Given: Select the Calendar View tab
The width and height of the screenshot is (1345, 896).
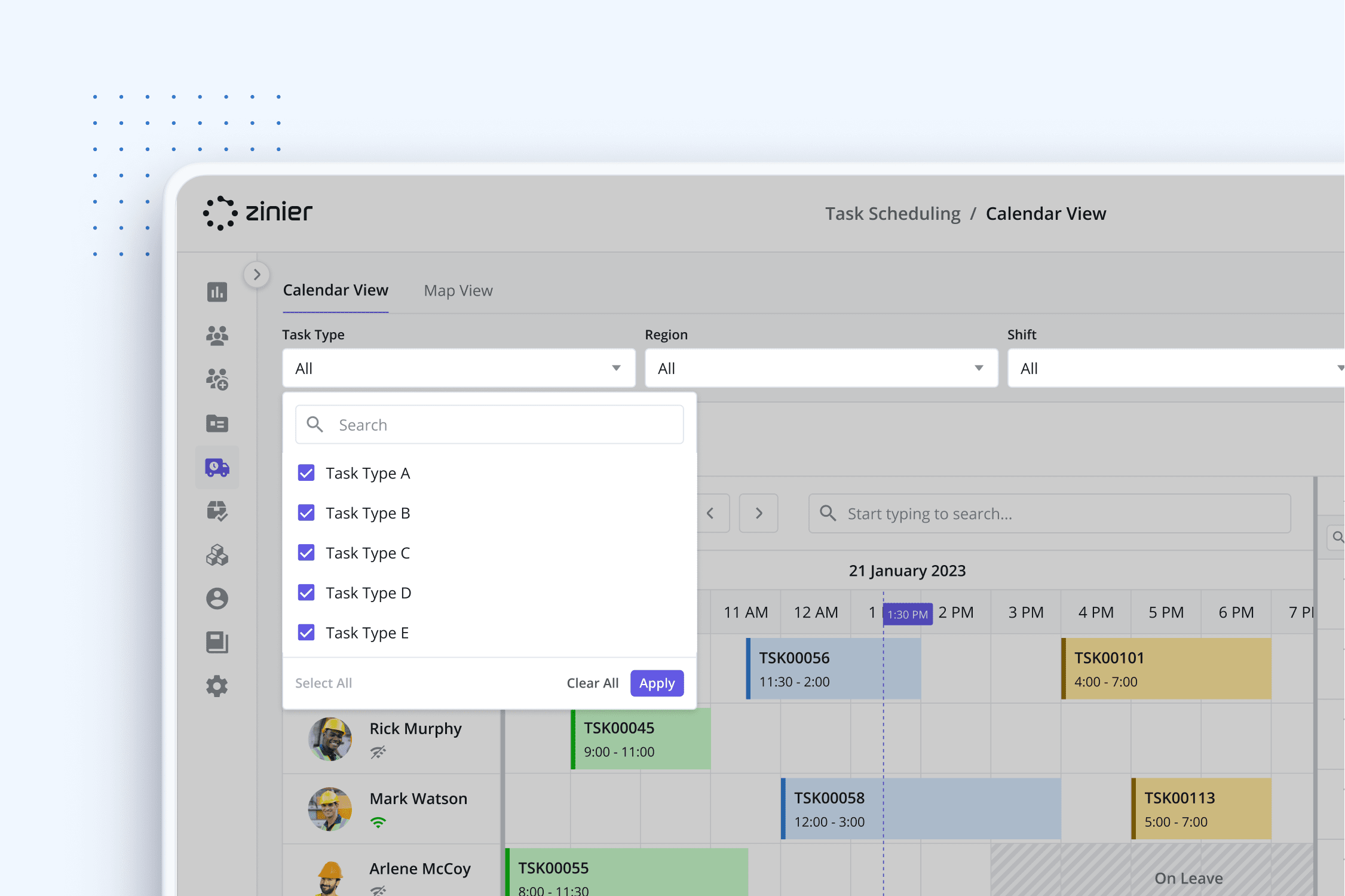Looking at the screenshot, I should point(335,290).
